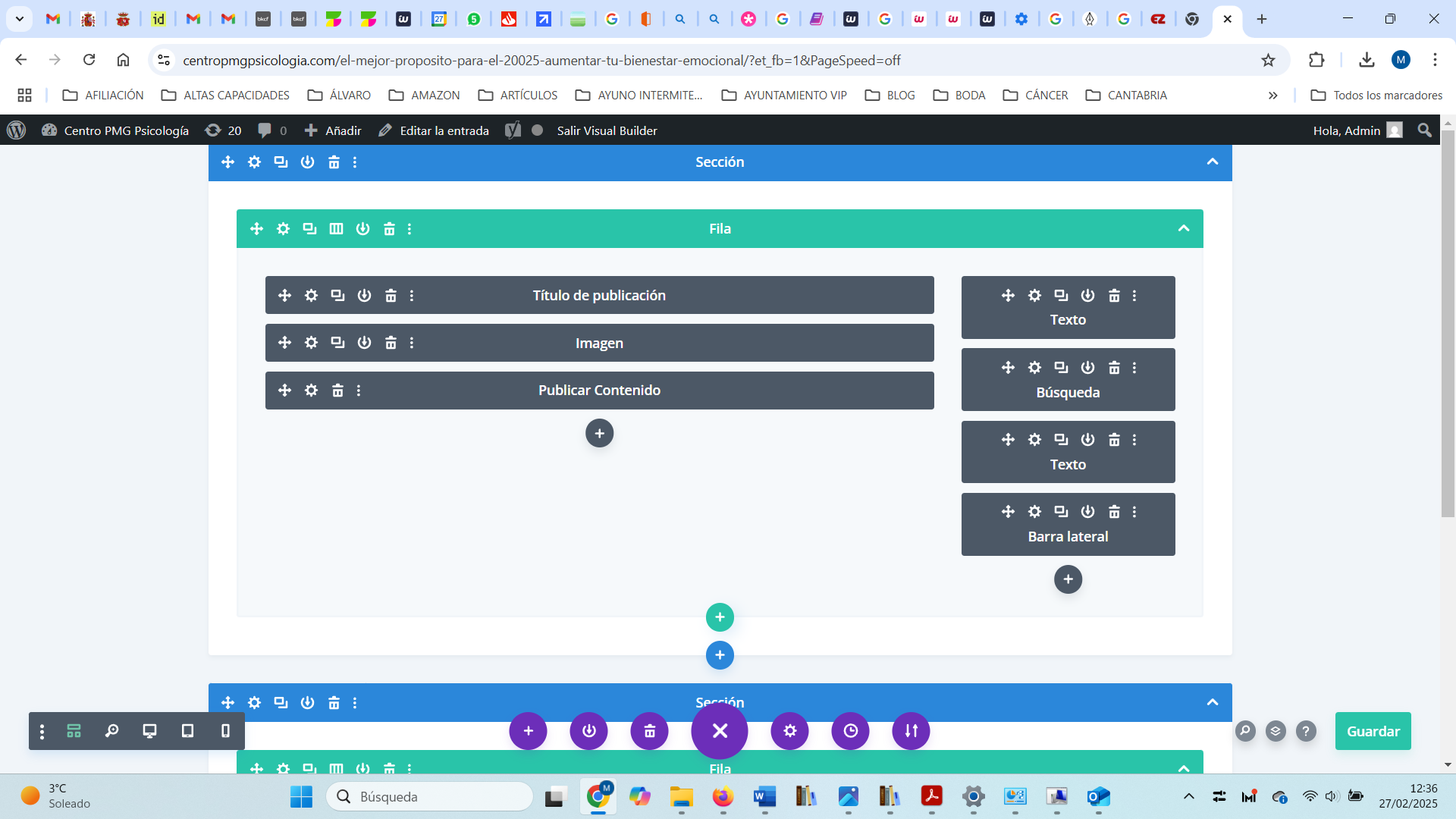Click the page vertical scrollbar thumb
The height and width of the screenshot is (819, 1456).
[x=1448, y=324]
